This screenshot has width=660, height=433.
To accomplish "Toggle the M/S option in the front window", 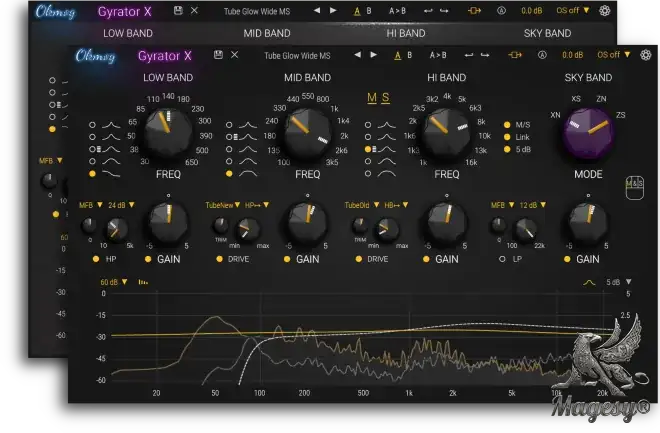I will click(507, 125).
